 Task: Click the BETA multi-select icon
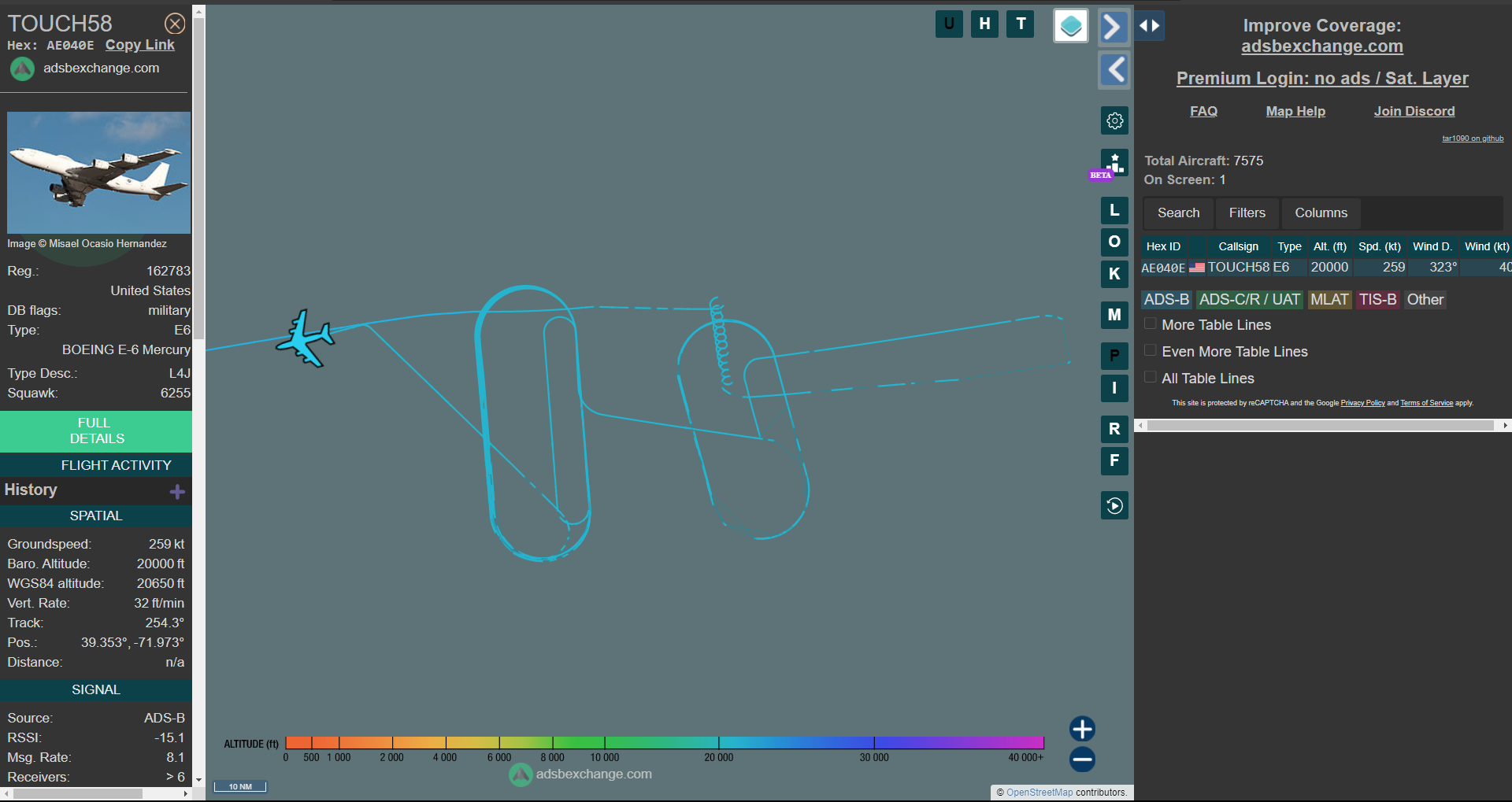point(1114,163)
